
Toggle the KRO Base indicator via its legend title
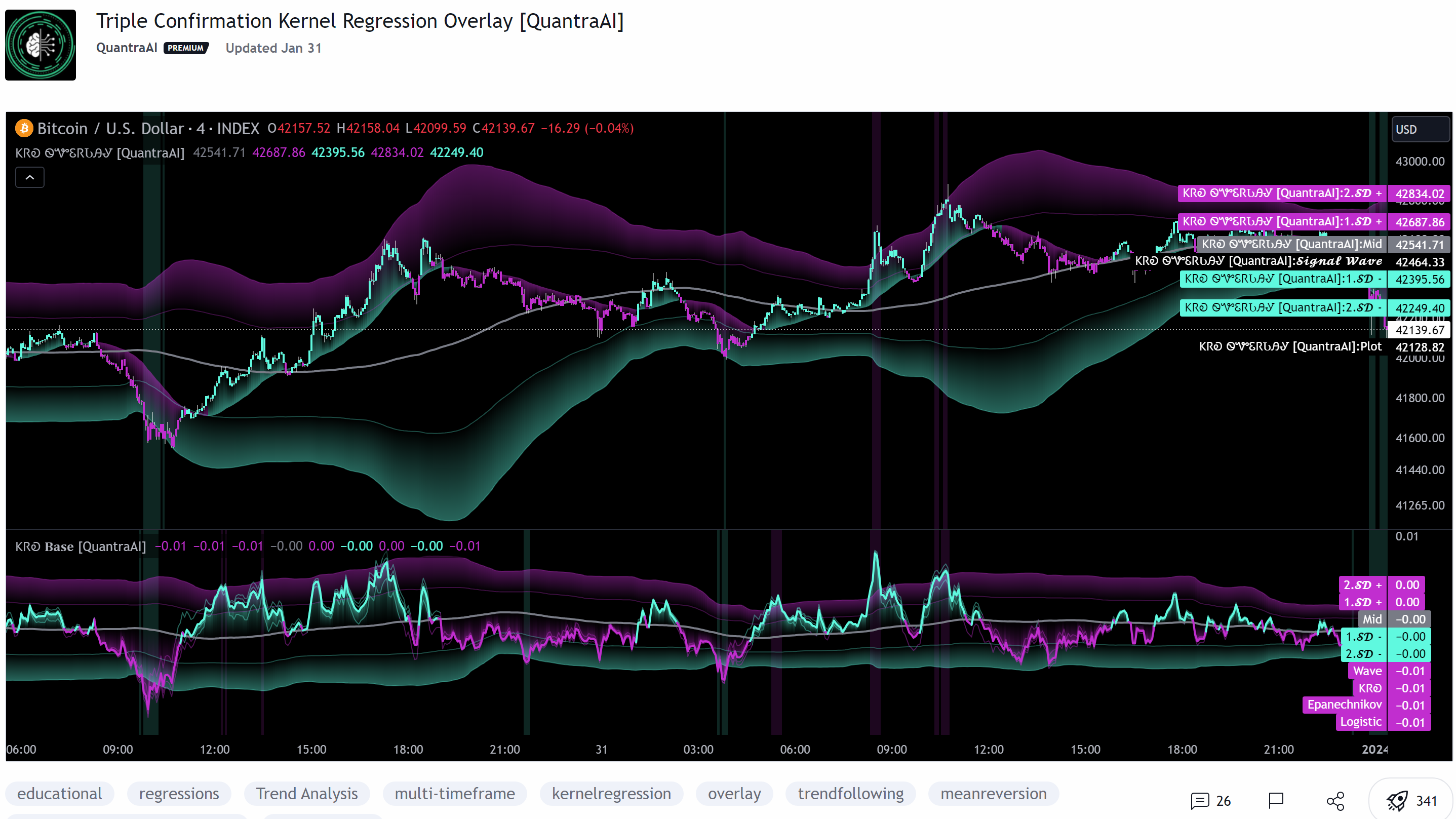pyautogui.click(x=80, y=547)
